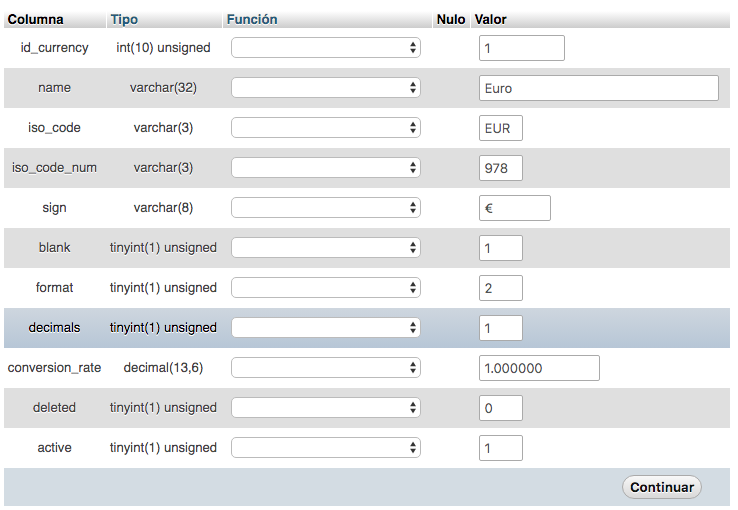Focus the conversion_rate value field

tap(538, 368)
